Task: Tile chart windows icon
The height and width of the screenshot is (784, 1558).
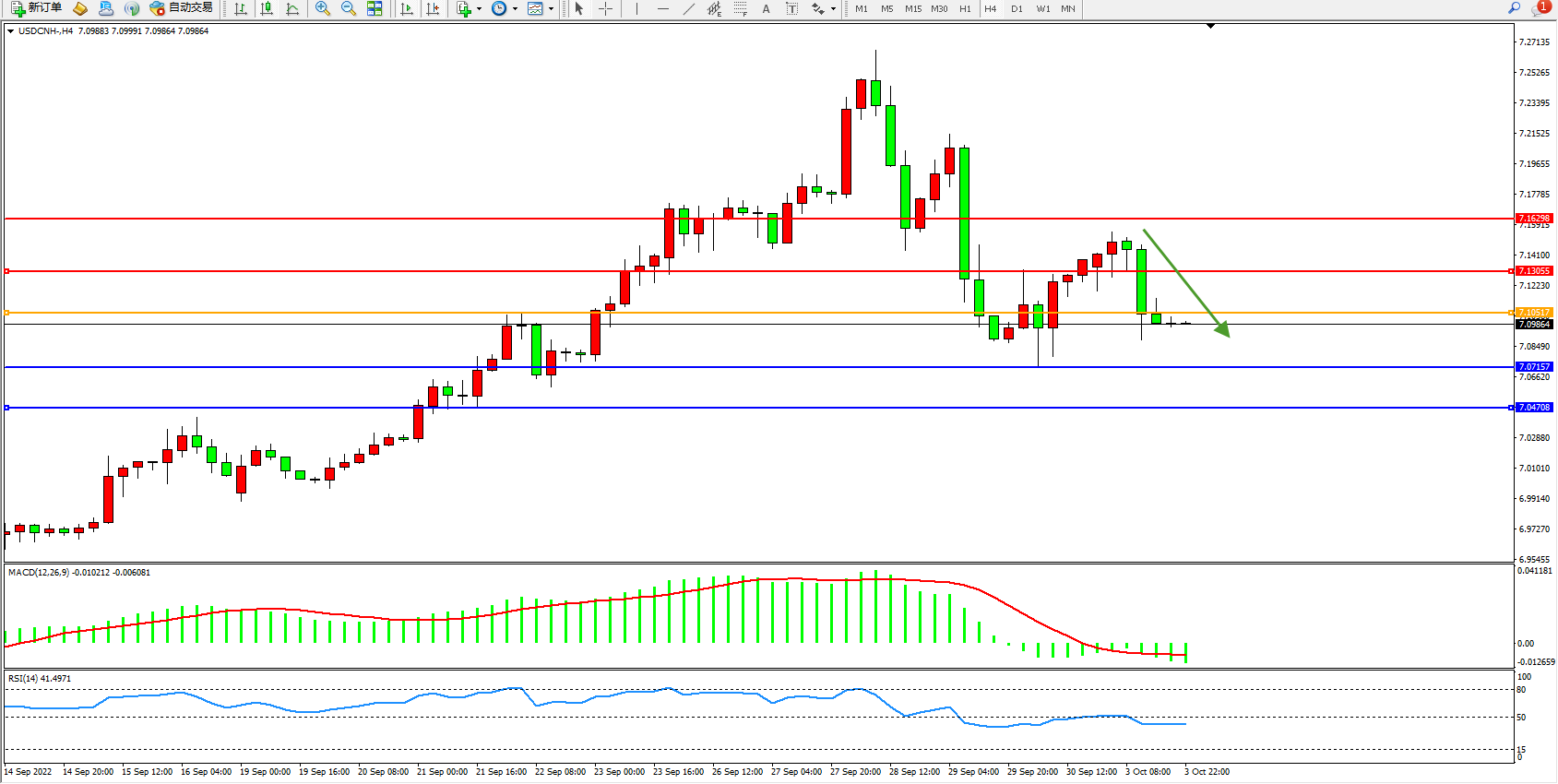Action: pos(375,8)
